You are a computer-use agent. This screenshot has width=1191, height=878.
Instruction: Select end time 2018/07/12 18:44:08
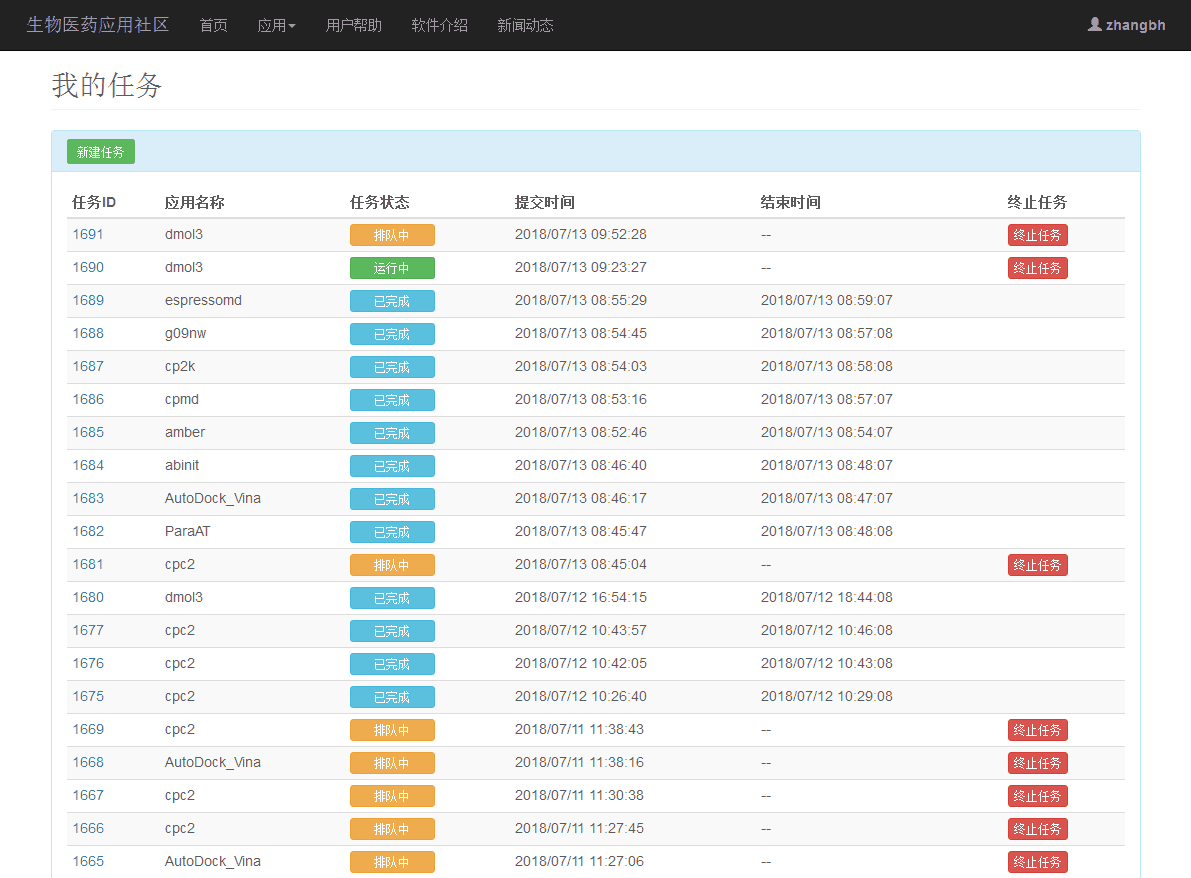point(827,598)
